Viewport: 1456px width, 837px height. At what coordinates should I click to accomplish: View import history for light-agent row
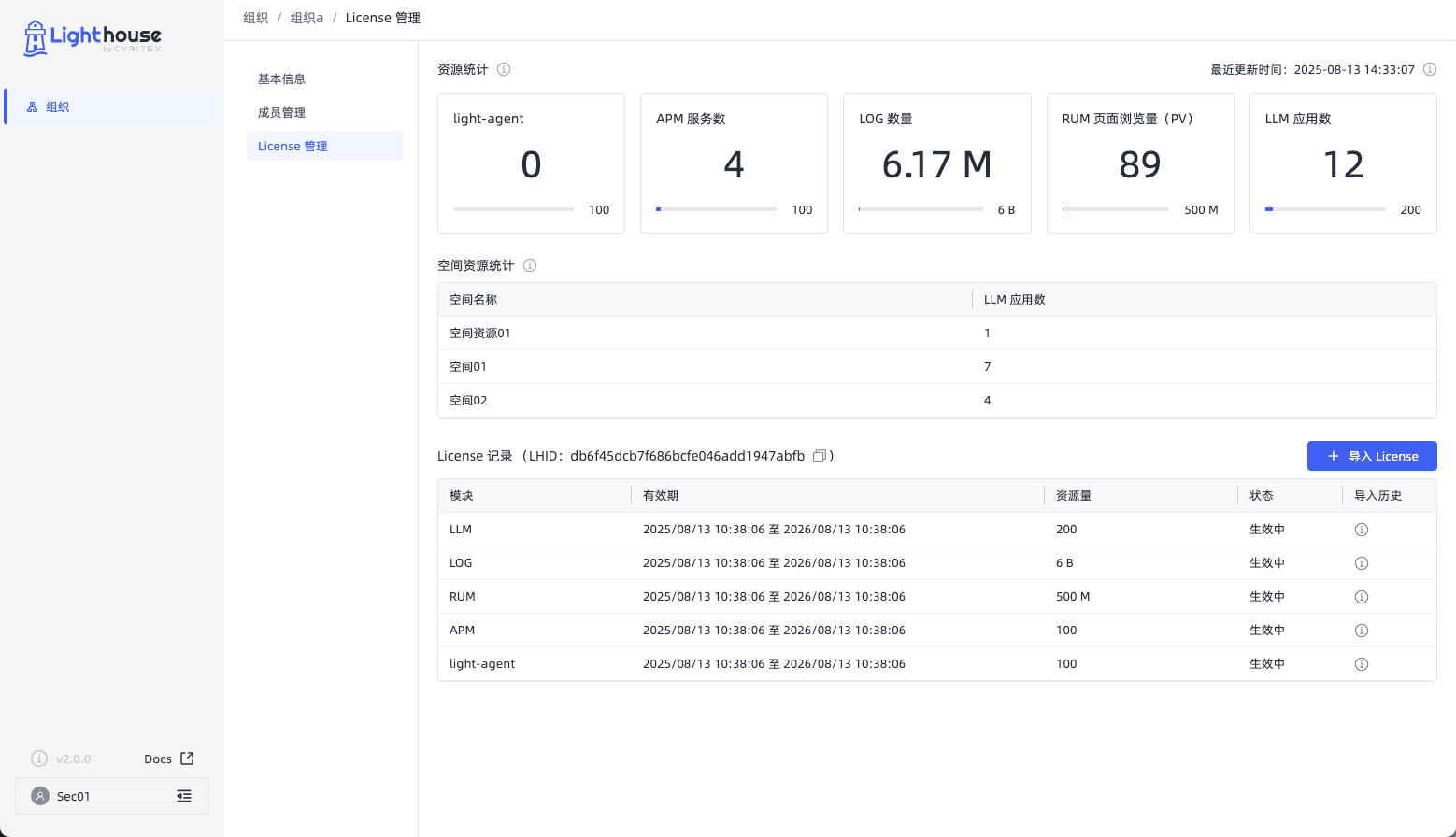tap(1362, 664)
